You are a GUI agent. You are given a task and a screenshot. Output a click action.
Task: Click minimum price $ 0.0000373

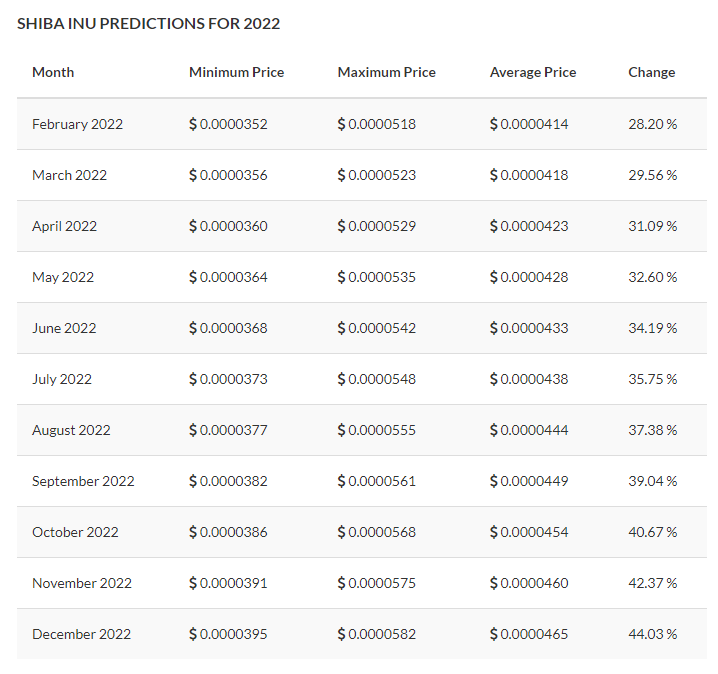[x=228, y=379]
